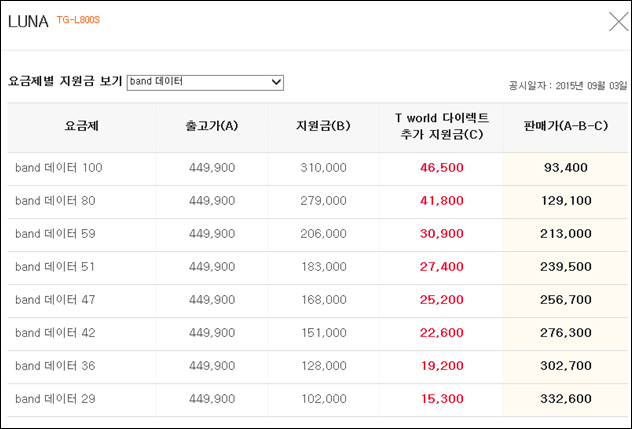632x429 pixels.
Task: Click the 요금제 column header
Action: point(82,126)
